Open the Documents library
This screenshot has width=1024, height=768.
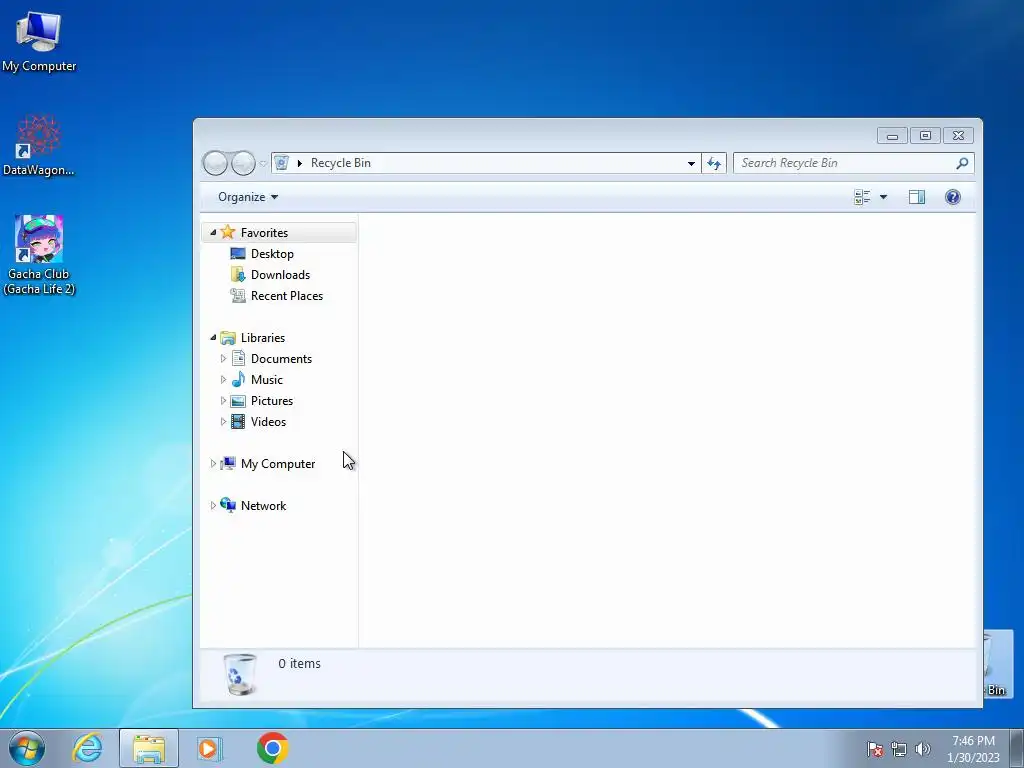point(281,359)
